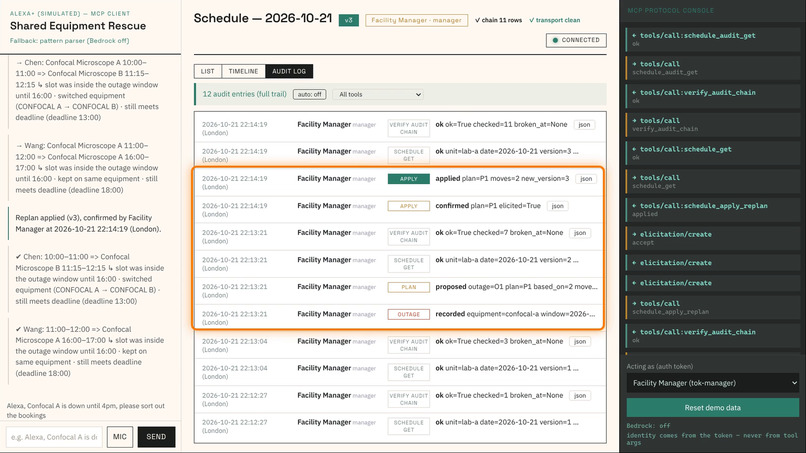The width and height of the screenshot is (806, 453).
Task: Select 'ok unit=lab-a date=2026-10-21 version=2' text
Action: [x=507, y=260]
